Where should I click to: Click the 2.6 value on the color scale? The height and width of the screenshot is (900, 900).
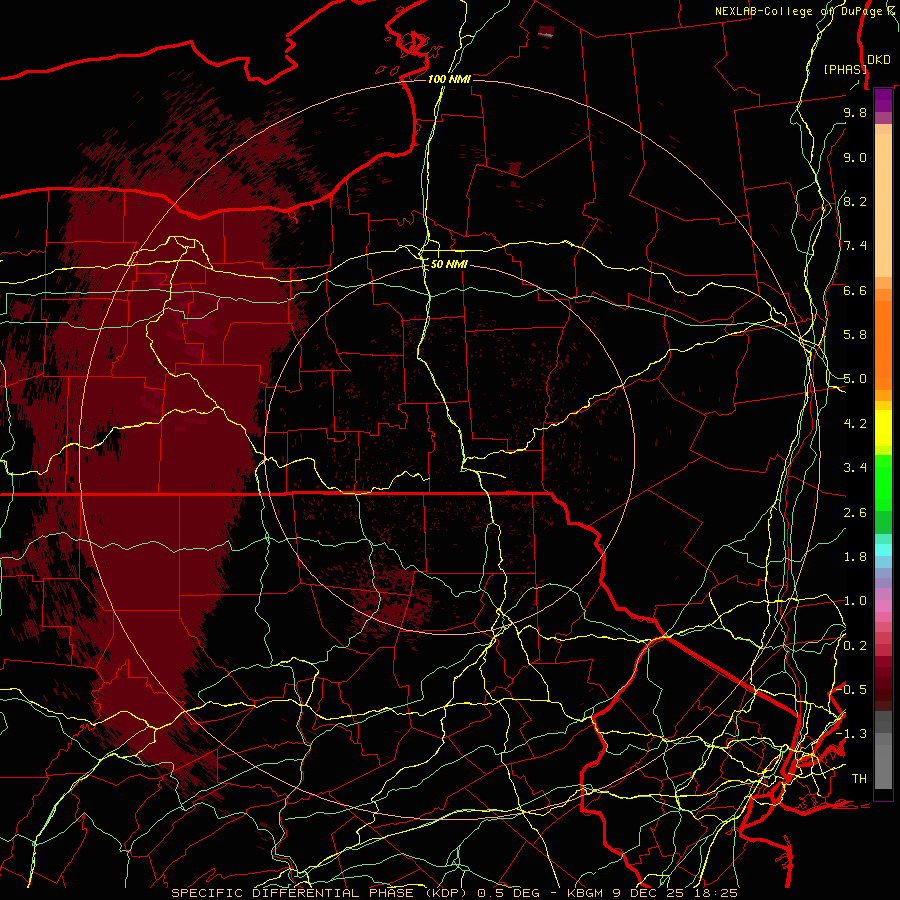coord(855,513)
